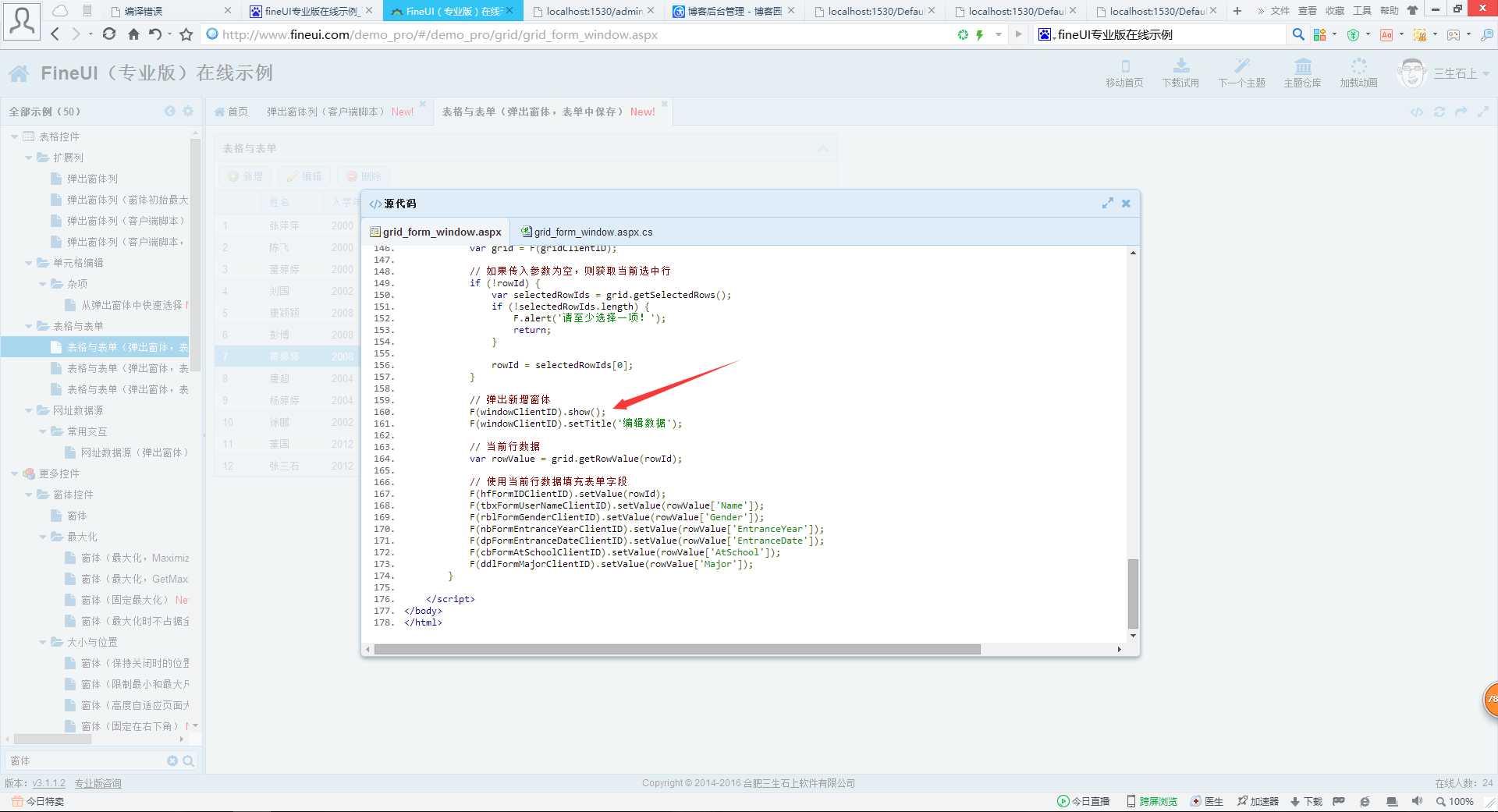Open the 专业版咨询 link

(x=98, y=783)
